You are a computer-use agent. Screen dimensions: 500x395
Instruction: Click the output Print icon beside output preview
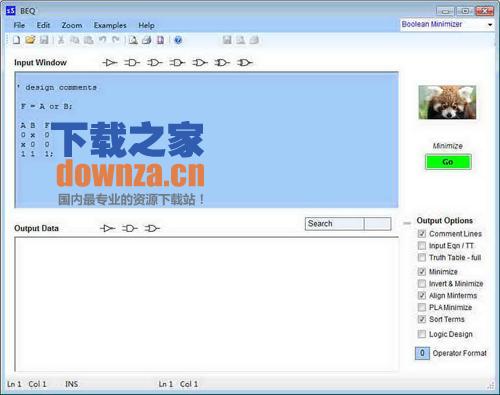point(254,40)
